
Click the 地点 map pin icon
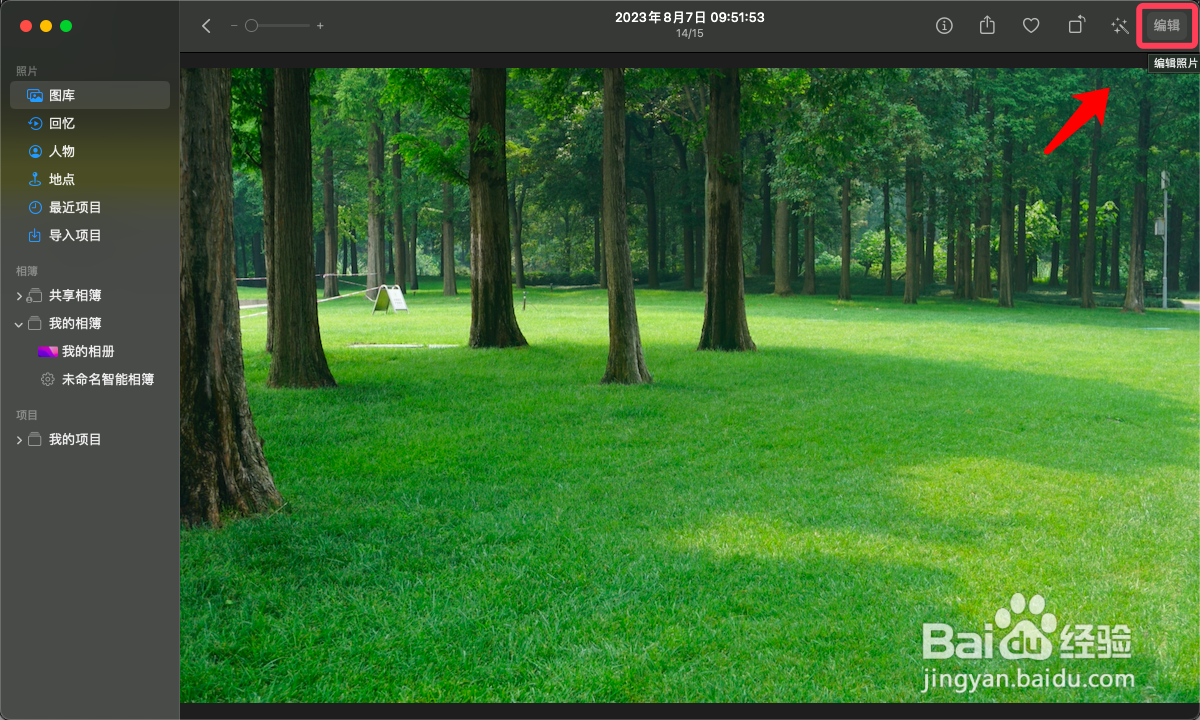pyautogui.click(x=35, y=179)
